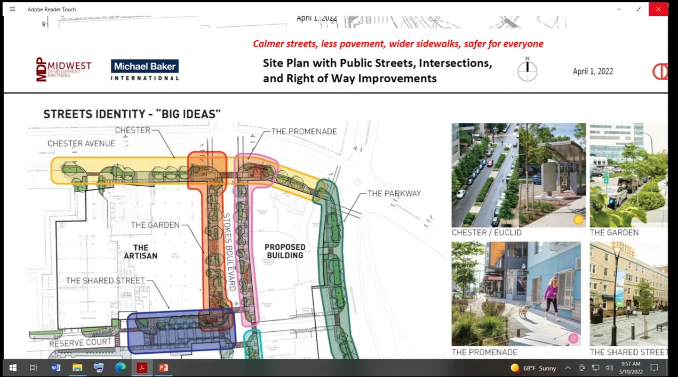This screenshot has width=678, height=377.
Task: Click "THE ARTISAN" building label
Action: pos(141,252)
